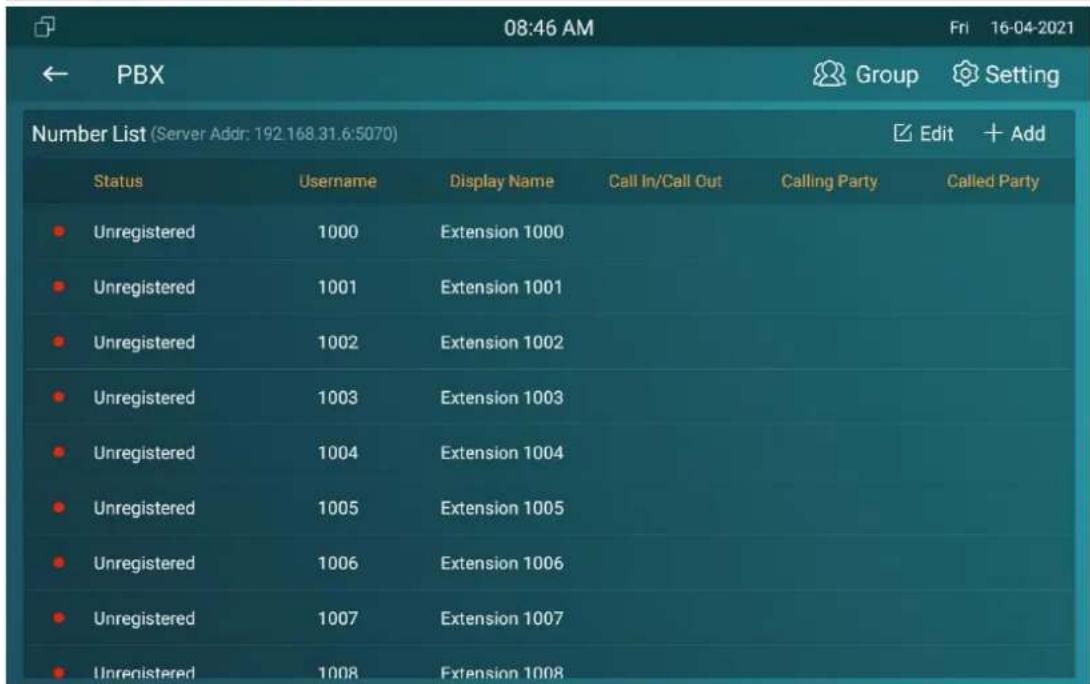This screenshot has height=684, width=1090.
Task: Click the red status dot for 1001
Action: coord(59,286)
